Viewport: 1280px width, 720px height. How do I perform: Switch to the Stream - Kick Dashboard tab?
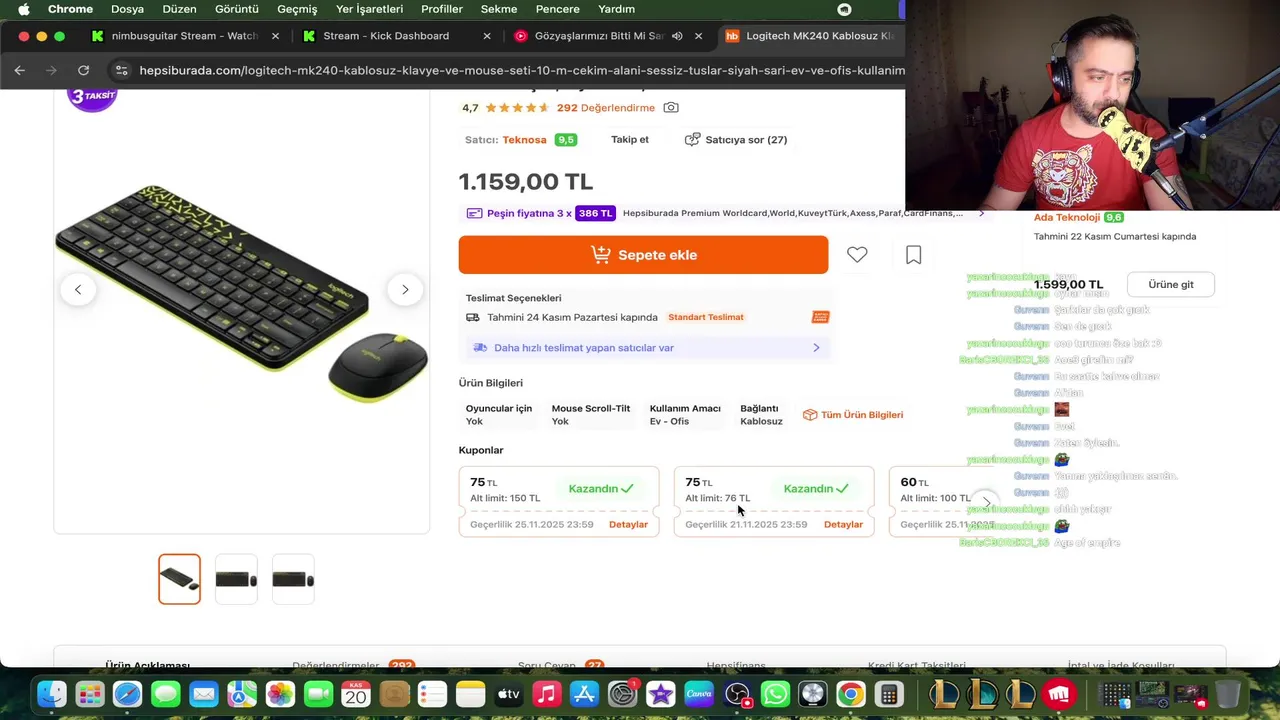pyautogui.click(x=386, y=36)
